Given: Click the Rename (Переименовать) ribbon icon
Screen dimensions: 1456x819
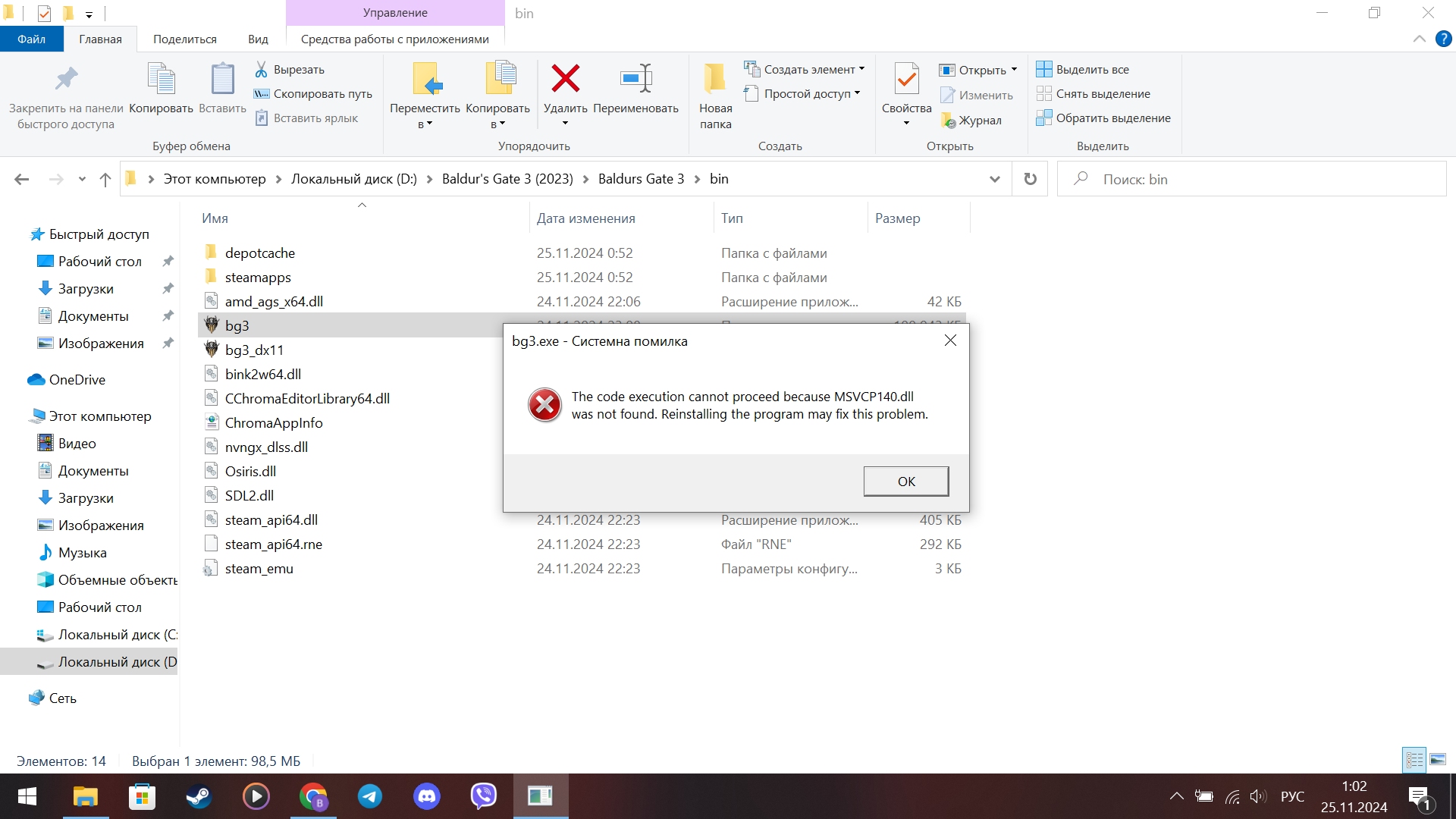Looking at the screenshot, I should [x=635, y=79].
